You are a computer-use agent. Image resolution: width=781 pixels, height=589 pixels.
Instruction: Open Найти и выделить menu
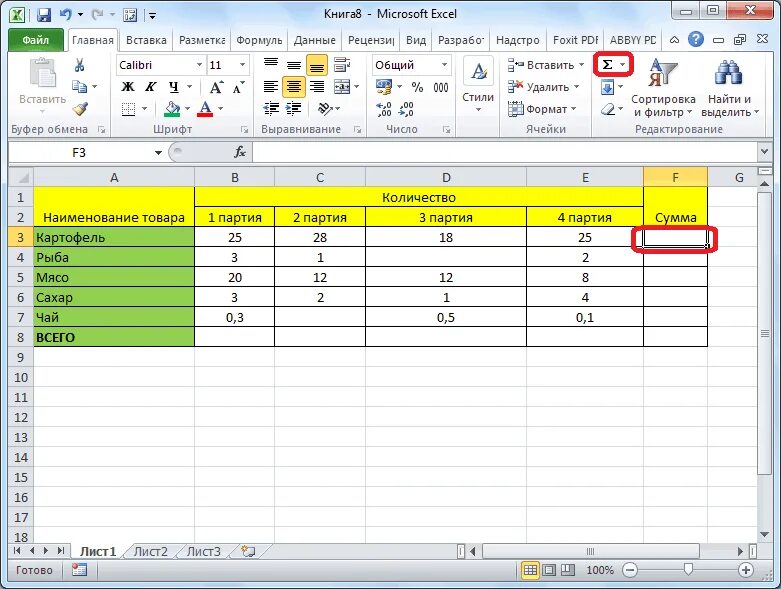(730, 87)
